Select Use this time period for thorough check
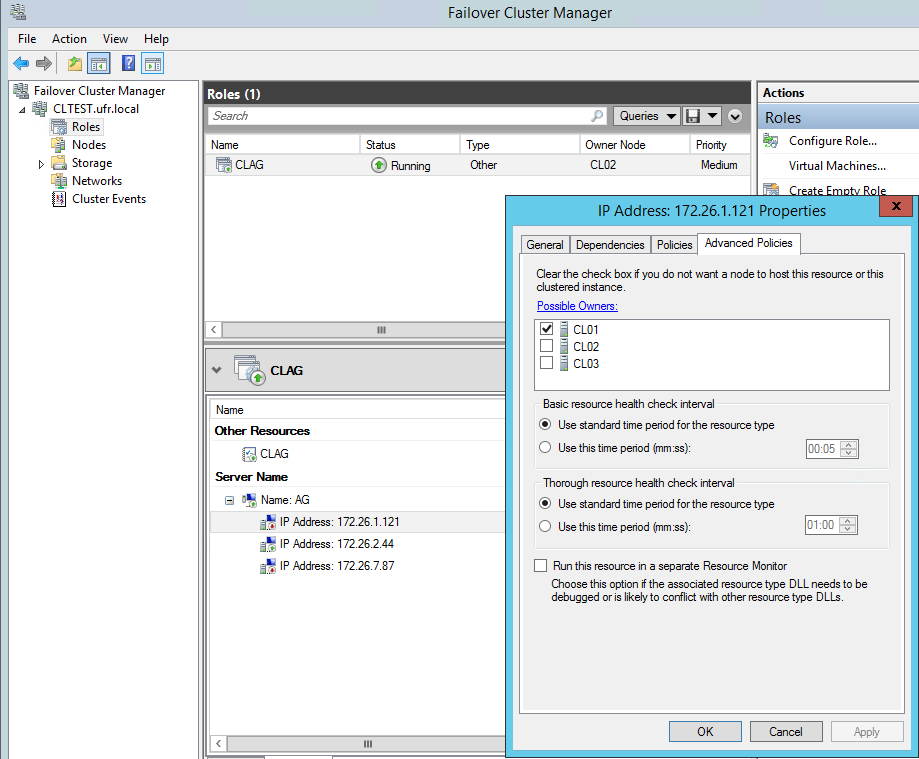 pyautogui.click(x=544, y=524)
